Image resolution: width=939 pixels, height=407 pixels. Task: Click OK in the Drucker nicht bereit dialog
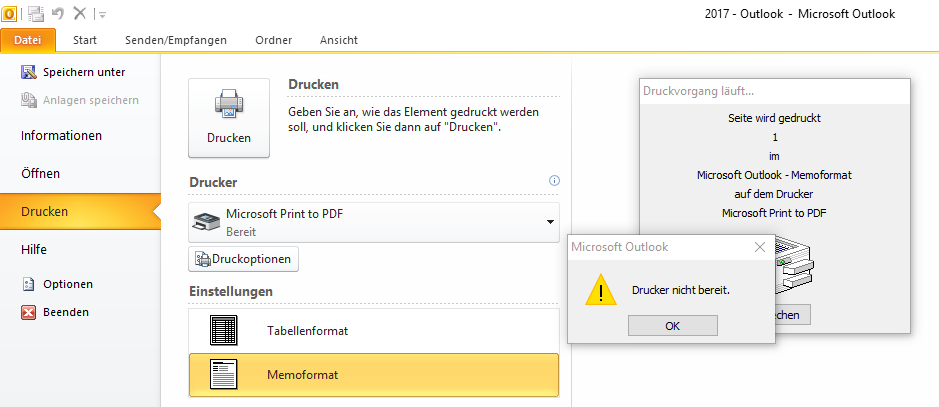[673, 326]
